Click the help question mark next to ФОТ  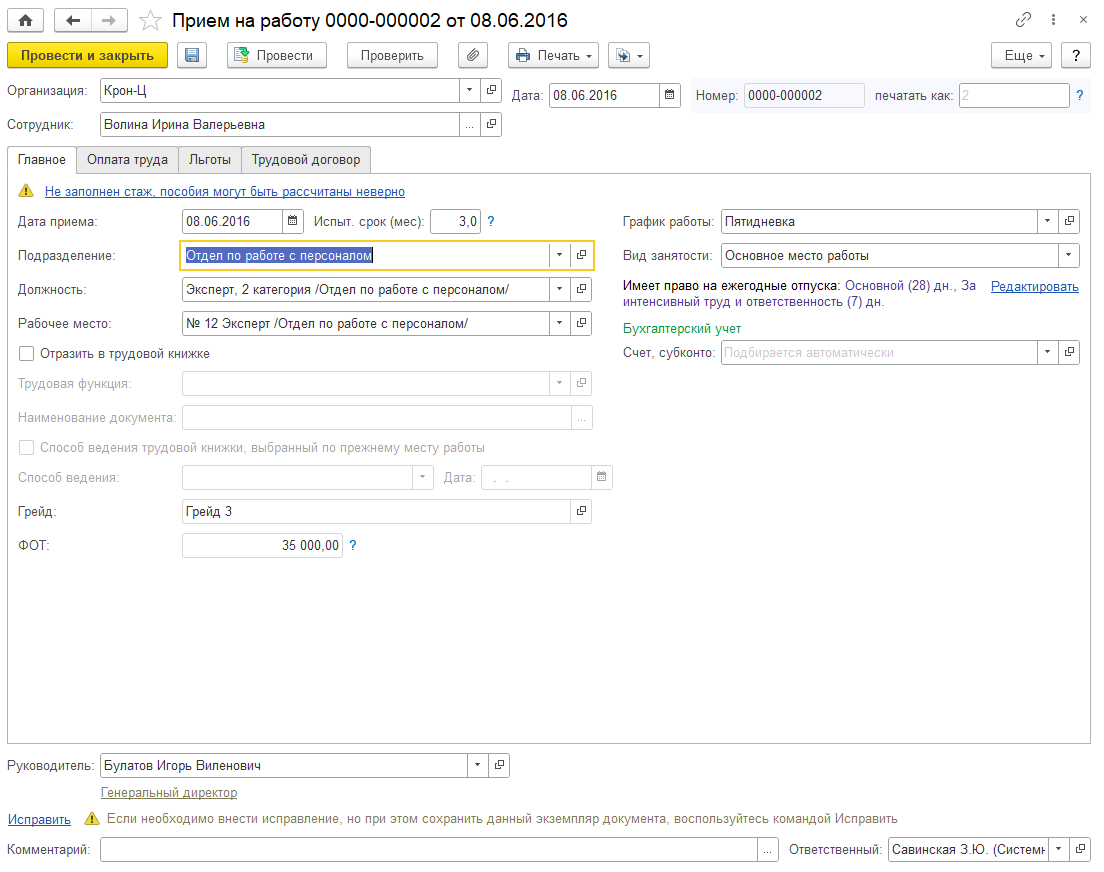tap(353, 546)
